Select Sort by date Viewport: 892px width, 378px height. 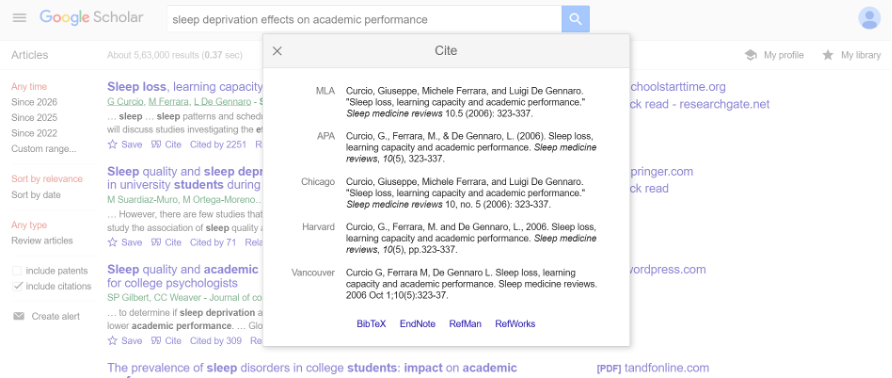coord(36,195)
